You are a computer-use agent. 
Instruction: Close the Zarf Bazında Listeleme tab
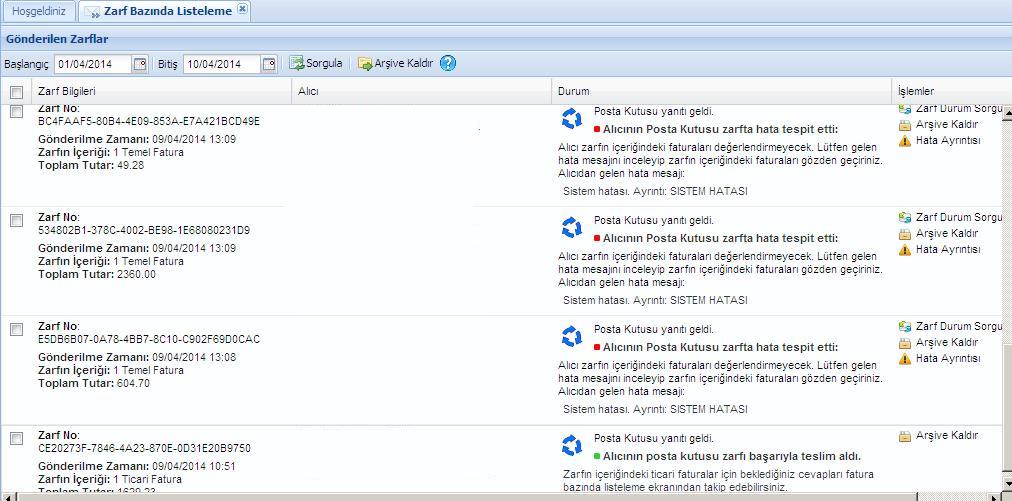coord(243,10)
